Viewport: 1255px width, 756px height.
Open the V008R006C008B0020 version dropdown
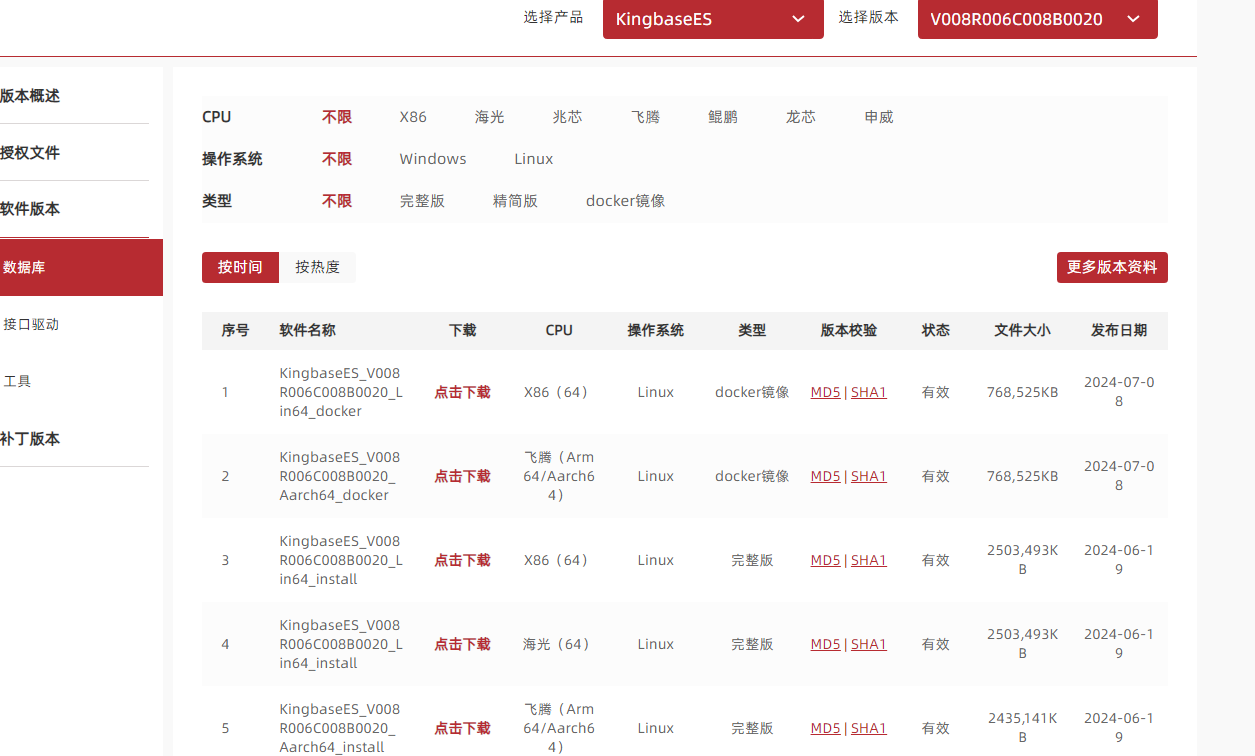(1037, 19)
